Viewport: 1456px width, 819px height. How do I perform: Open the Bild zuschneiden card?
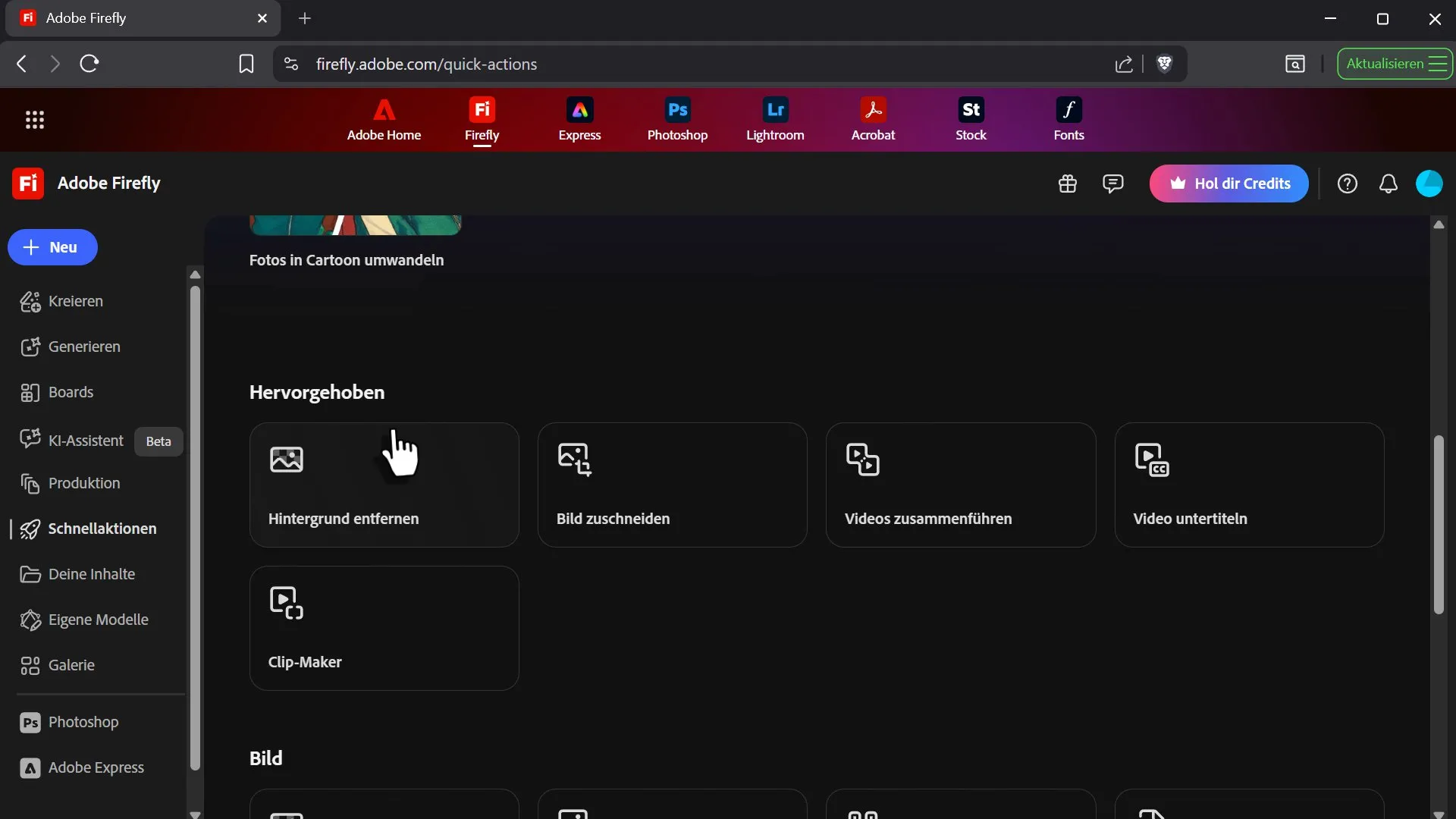point(673,485)
